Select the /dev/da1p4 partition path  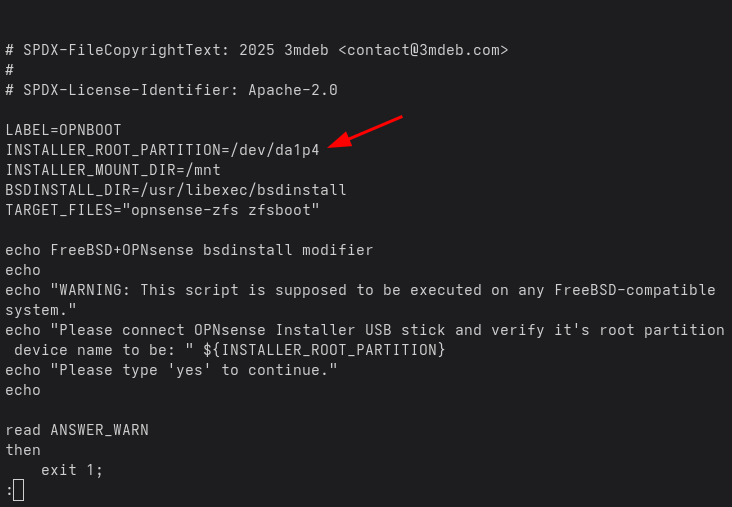point(275,150)
